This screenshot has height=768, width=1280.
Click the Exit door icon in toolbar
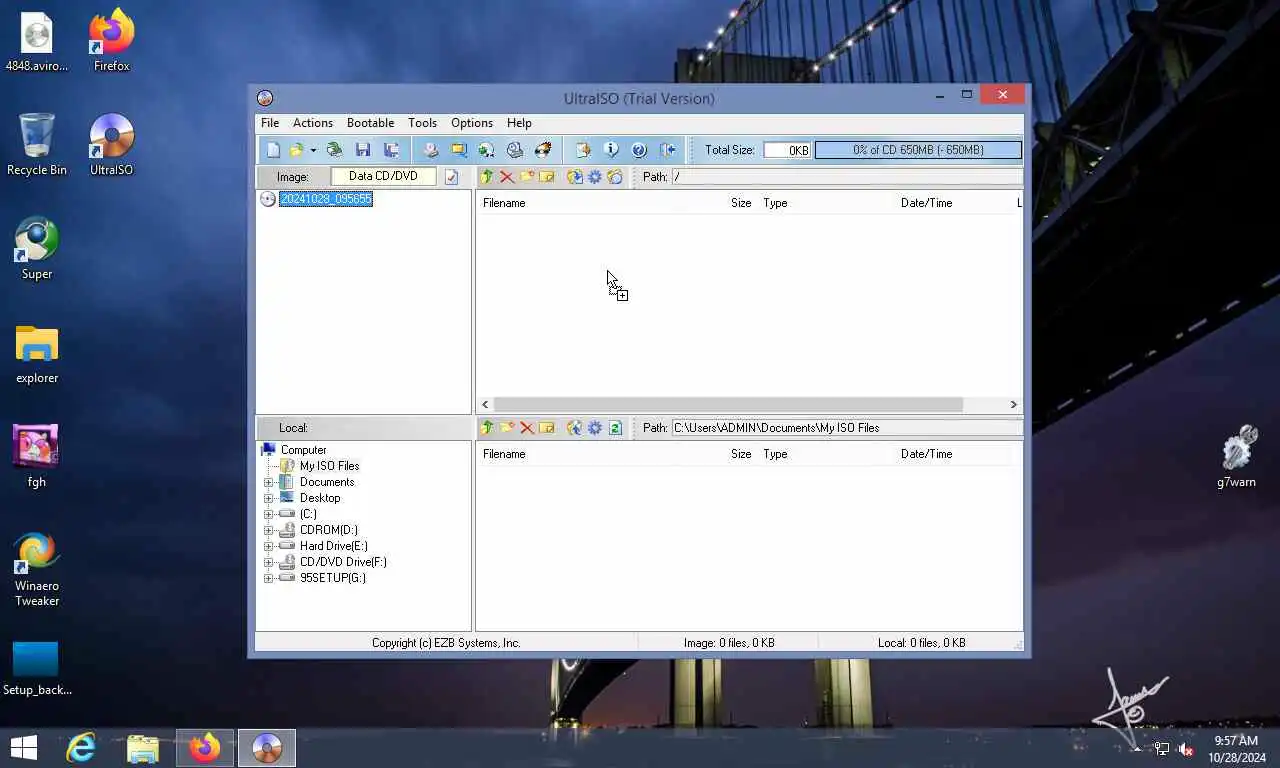pos(667,150)
